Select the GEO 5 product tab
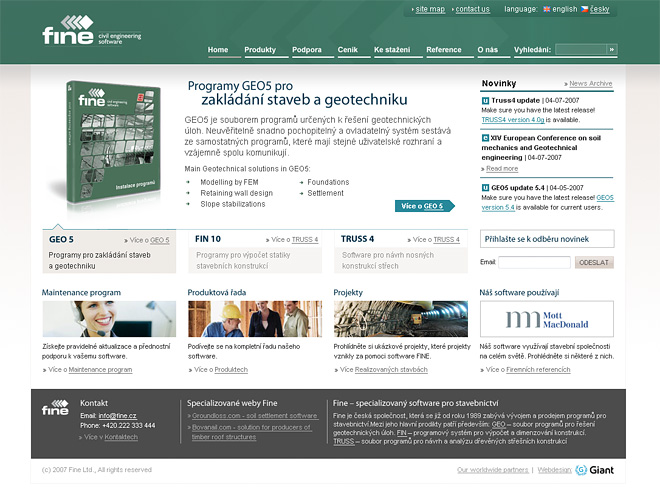This screenshot has width=660, height=497. pos(61,240)
